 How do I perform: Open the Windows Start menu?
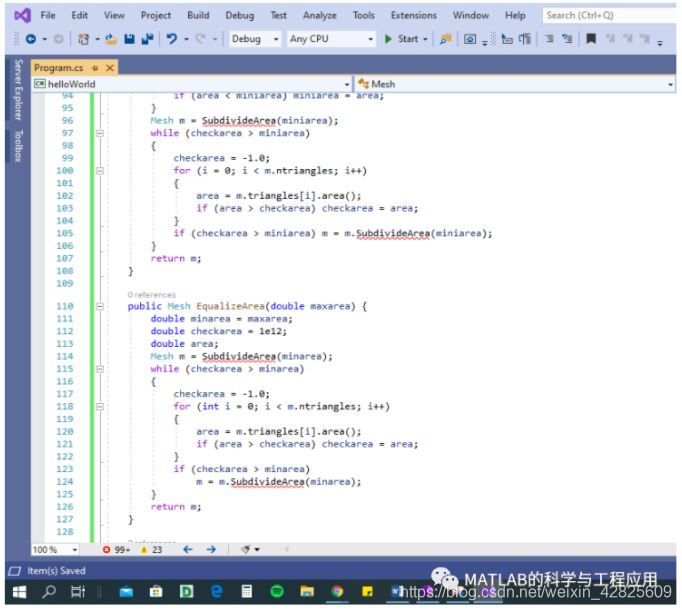point(19,592)
